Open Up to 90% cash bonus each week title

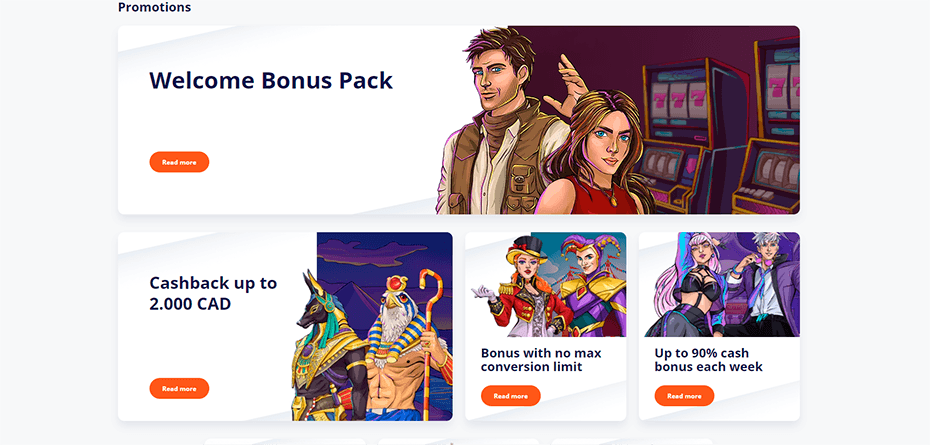tap(708, 360)
